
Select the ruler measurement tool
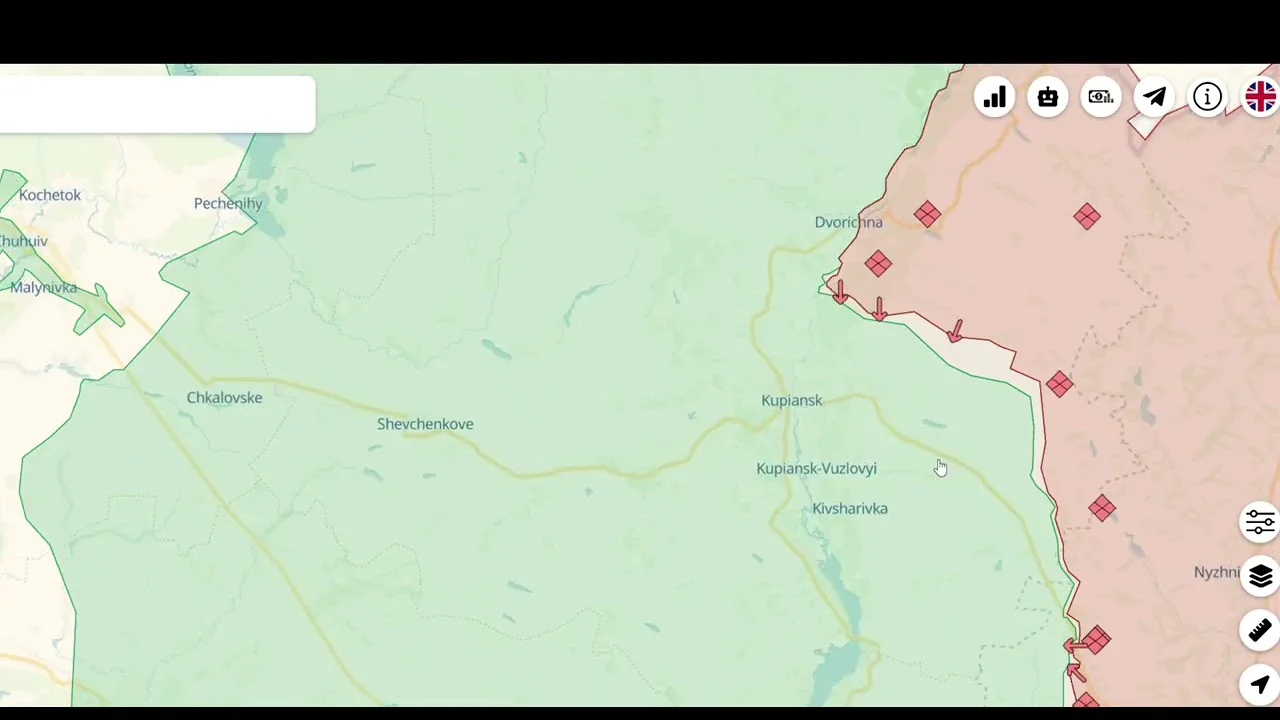click(x=1260, y=630)
